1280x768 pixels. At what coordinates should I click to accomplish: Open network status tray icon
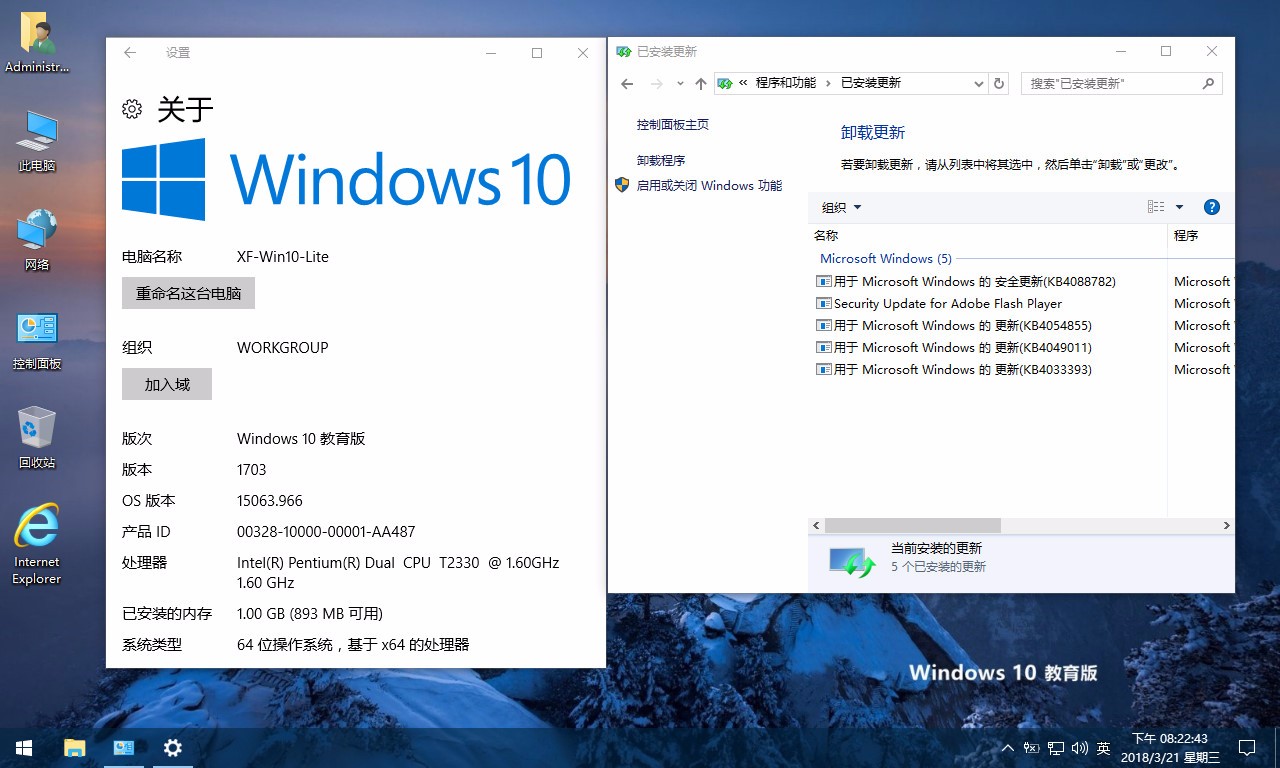pyautogui.click(x=1055, y=748)
